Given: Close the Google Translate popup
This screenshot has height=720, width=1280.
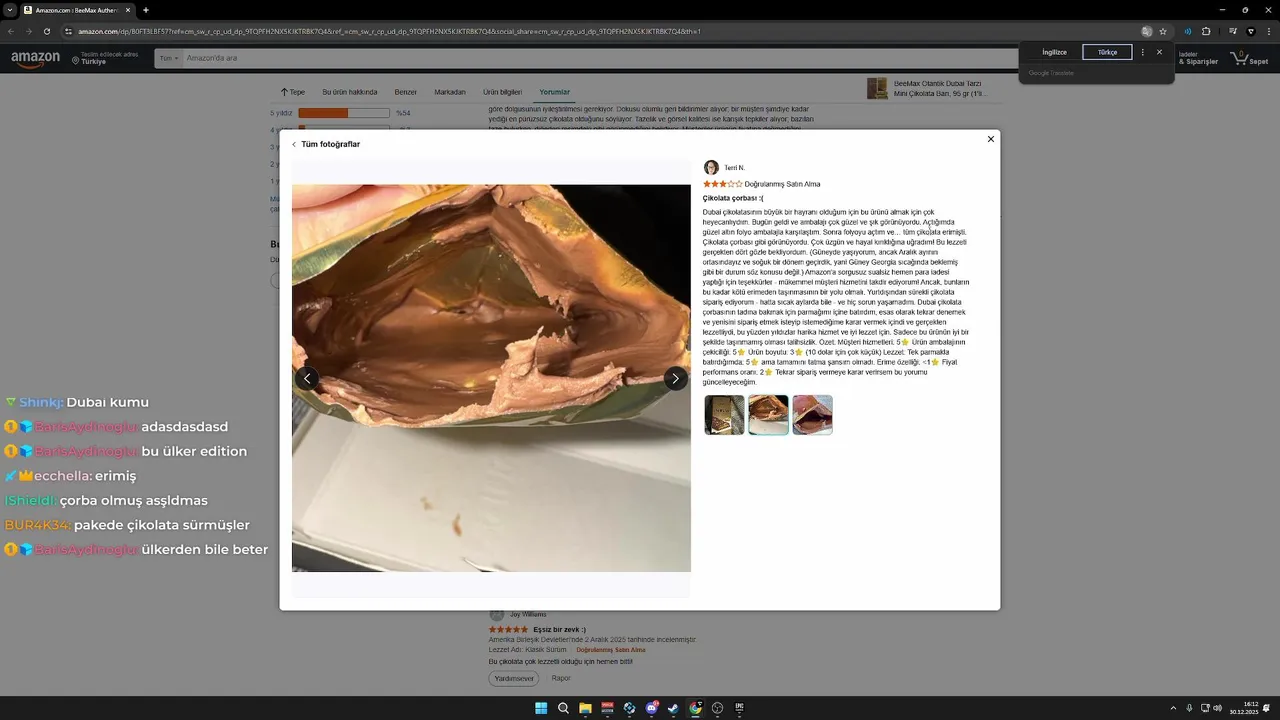Looking at the screenshot, I should click(1159, 52).
